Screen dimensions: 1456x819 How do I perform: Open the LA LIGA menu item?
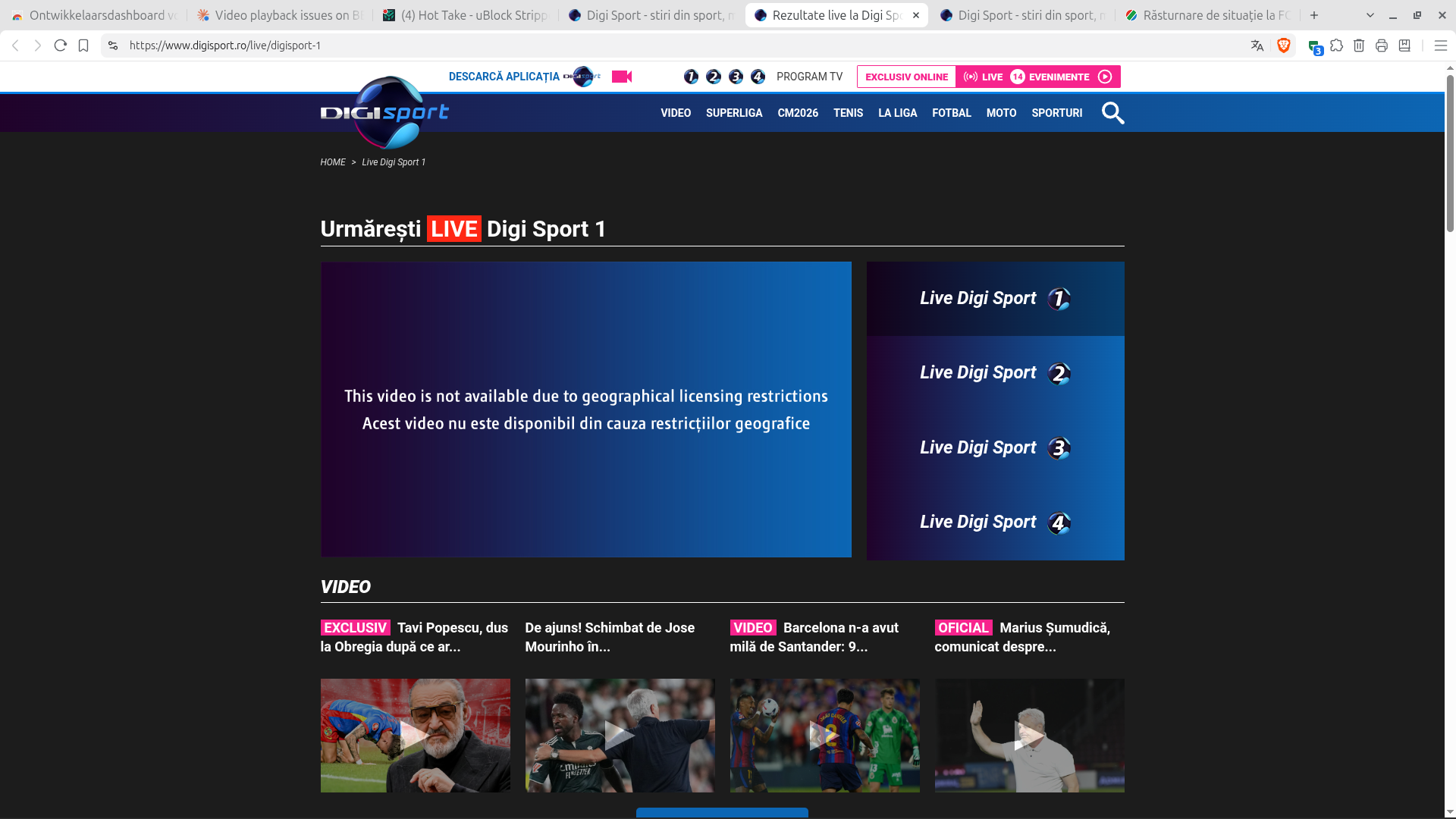tap(898, 113)
